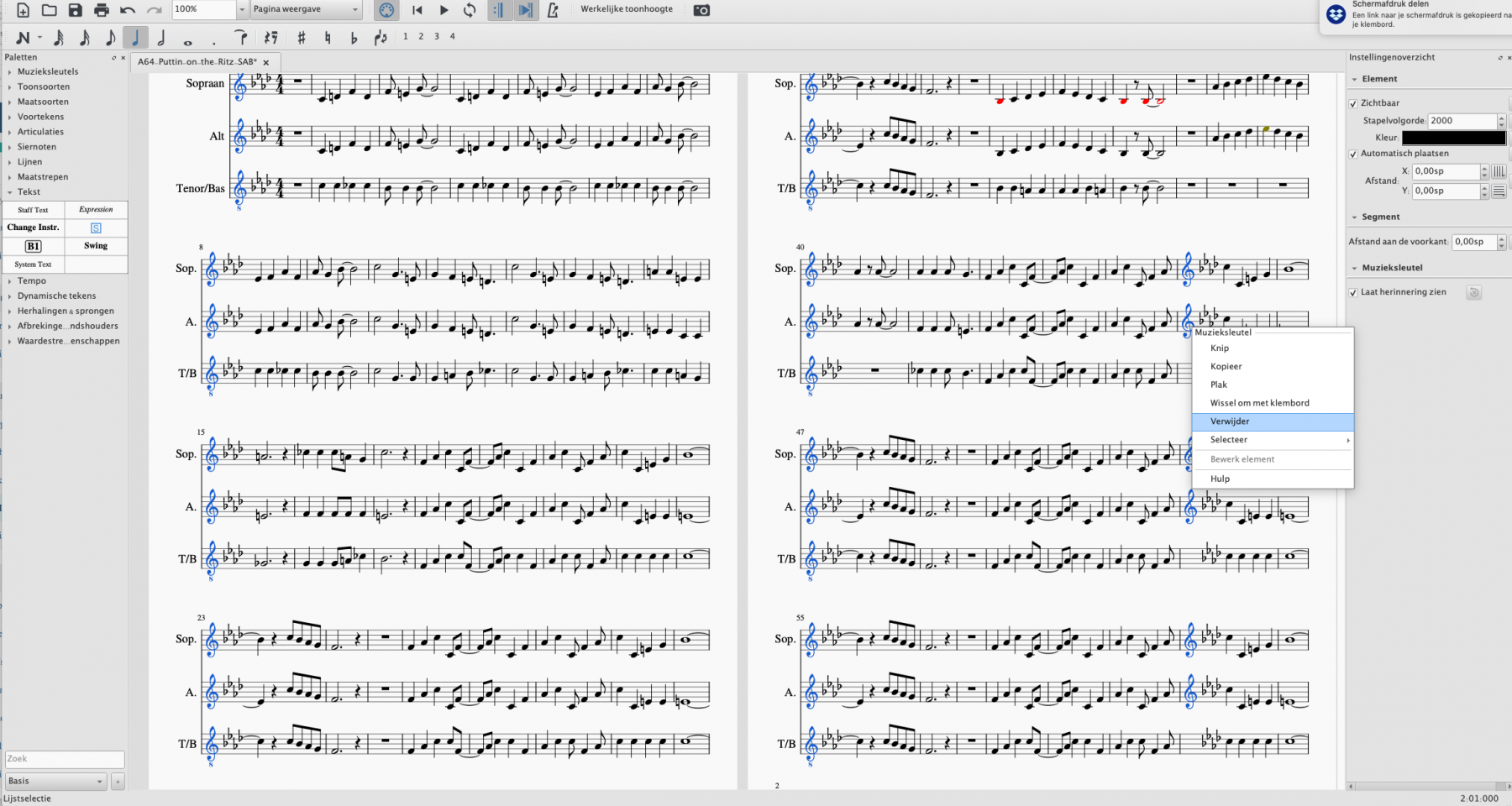Apply the sharp accidental
This screenshot has height=806, width=1512.
click(x=302, y=37)
